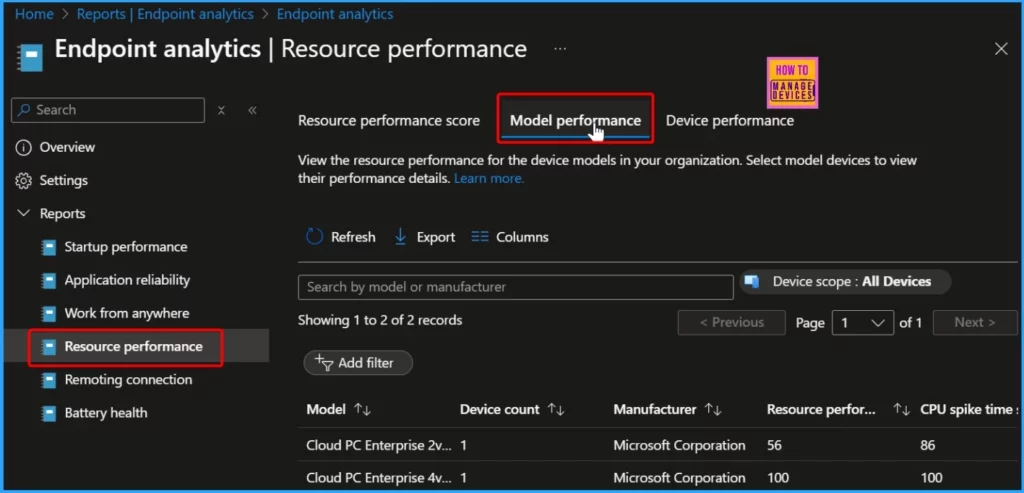Click the Overview info icon
Screen dimensions: 1024x493
(24, 148)
